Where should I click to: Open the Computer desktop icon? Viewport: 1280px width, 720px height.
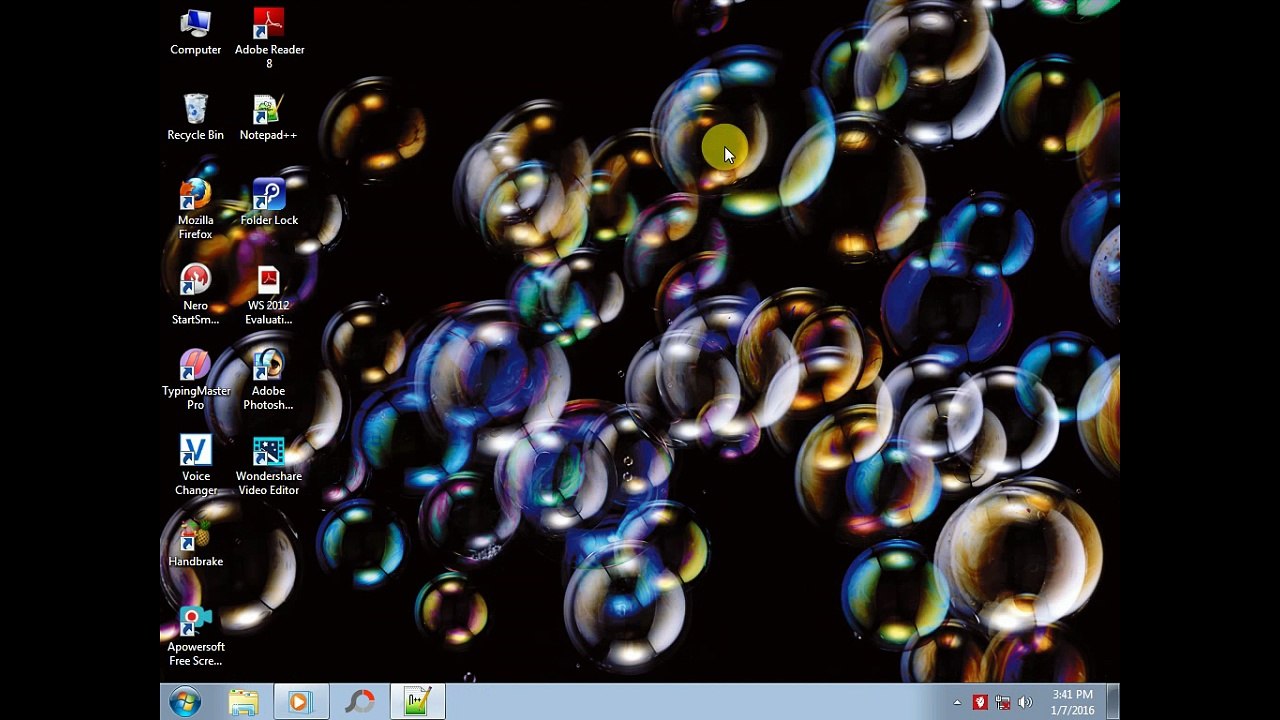pos(195,32)
